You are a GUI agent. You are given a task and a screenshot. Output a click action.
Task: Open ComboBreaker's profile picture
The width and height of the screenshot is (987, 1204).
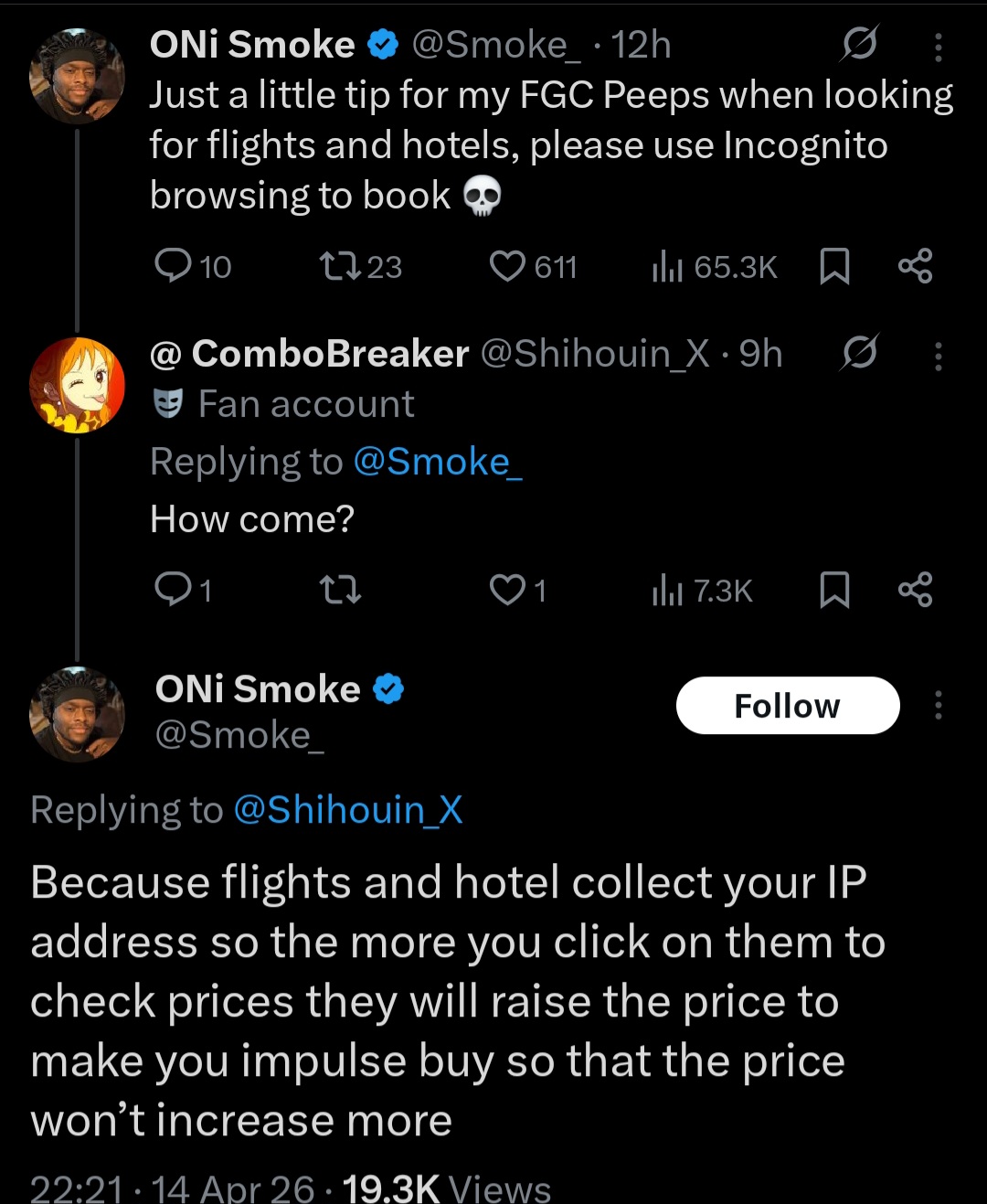(77, 384)
